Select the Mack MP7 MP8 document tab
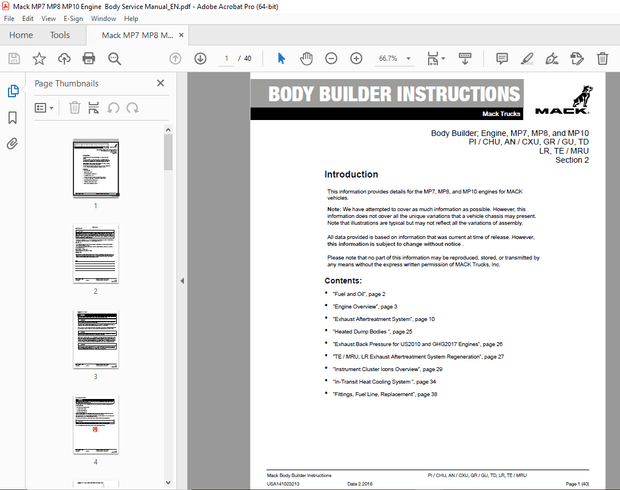Image resolution: width=620 pixels, height=490 pixels. [x=137, y=35]
